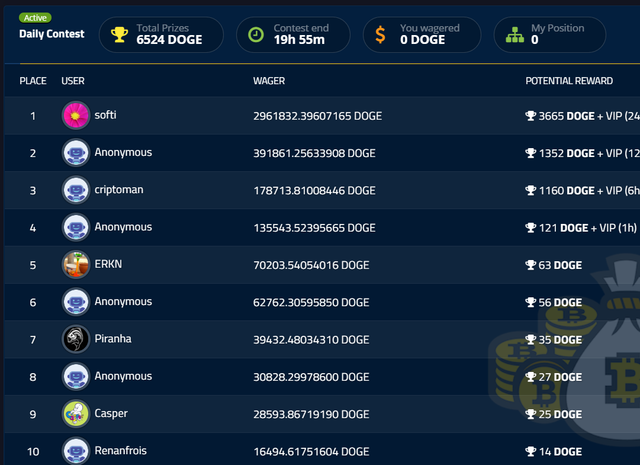
Task: Select place number 5 cell
Action: click(33, 265)
